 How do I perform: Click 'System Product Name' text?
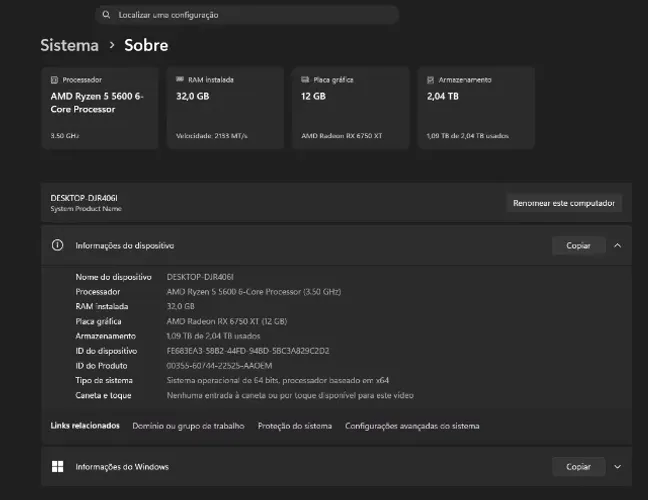(86, 209)
